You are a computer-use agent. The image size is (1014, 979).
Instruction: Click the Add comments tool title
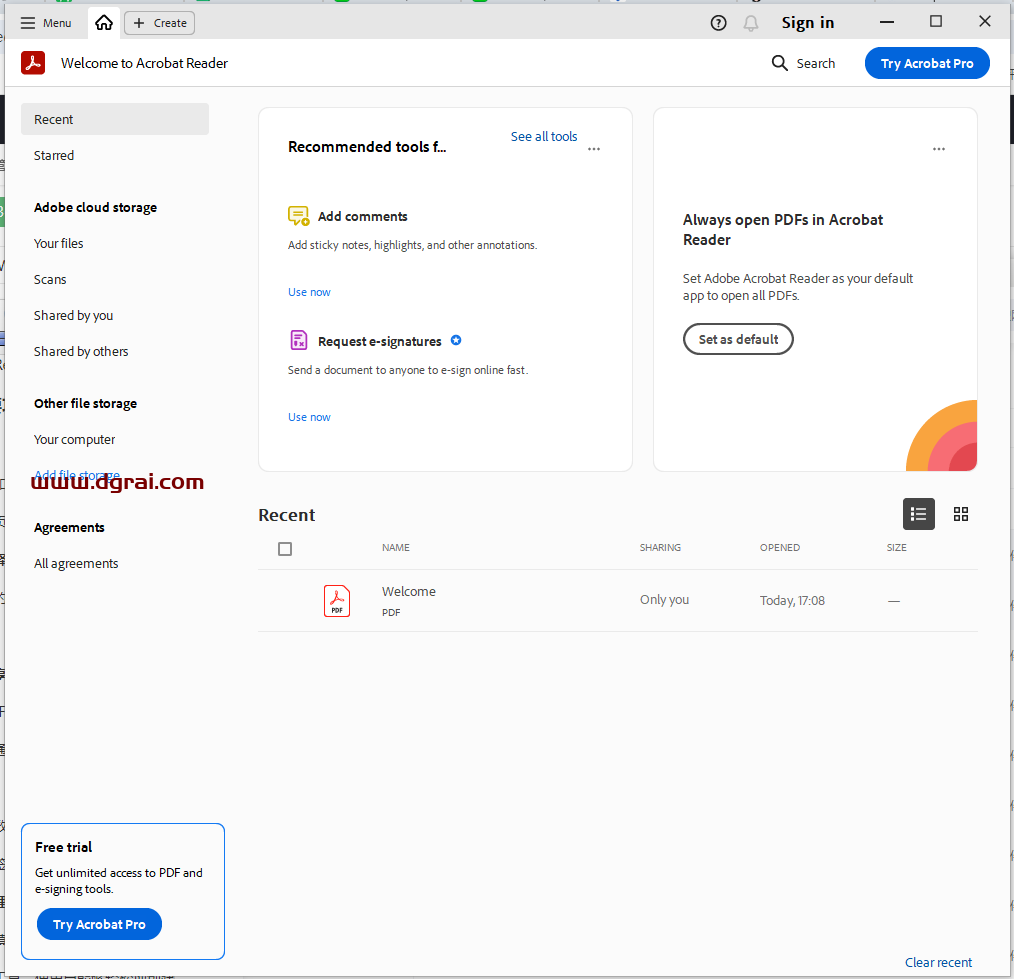click(362, 216)
